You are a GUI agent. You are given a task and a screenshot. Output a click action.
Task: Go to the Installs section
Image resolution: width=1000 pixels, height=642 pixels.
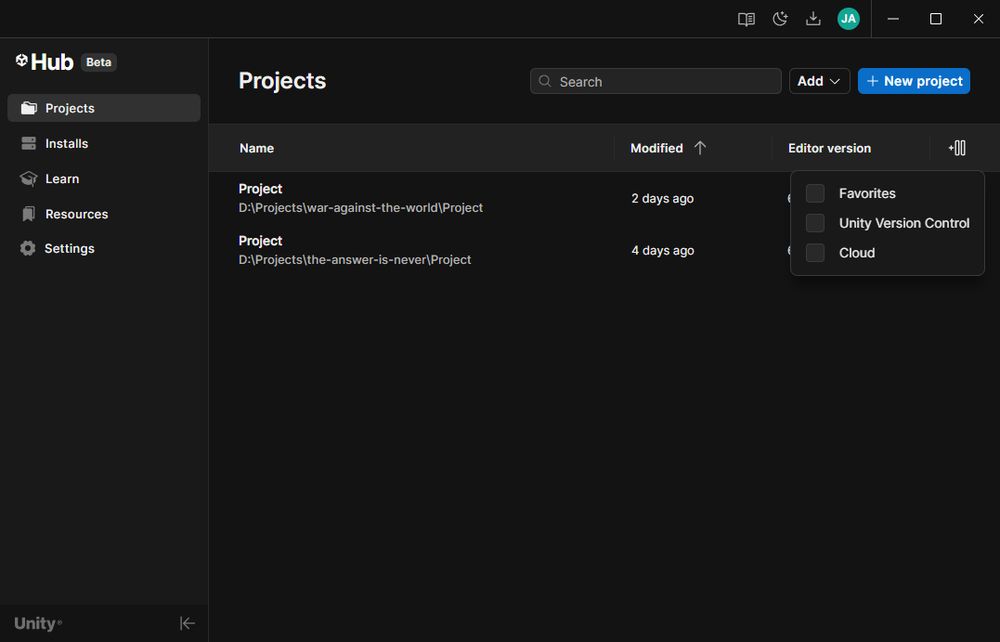(104, 143)
